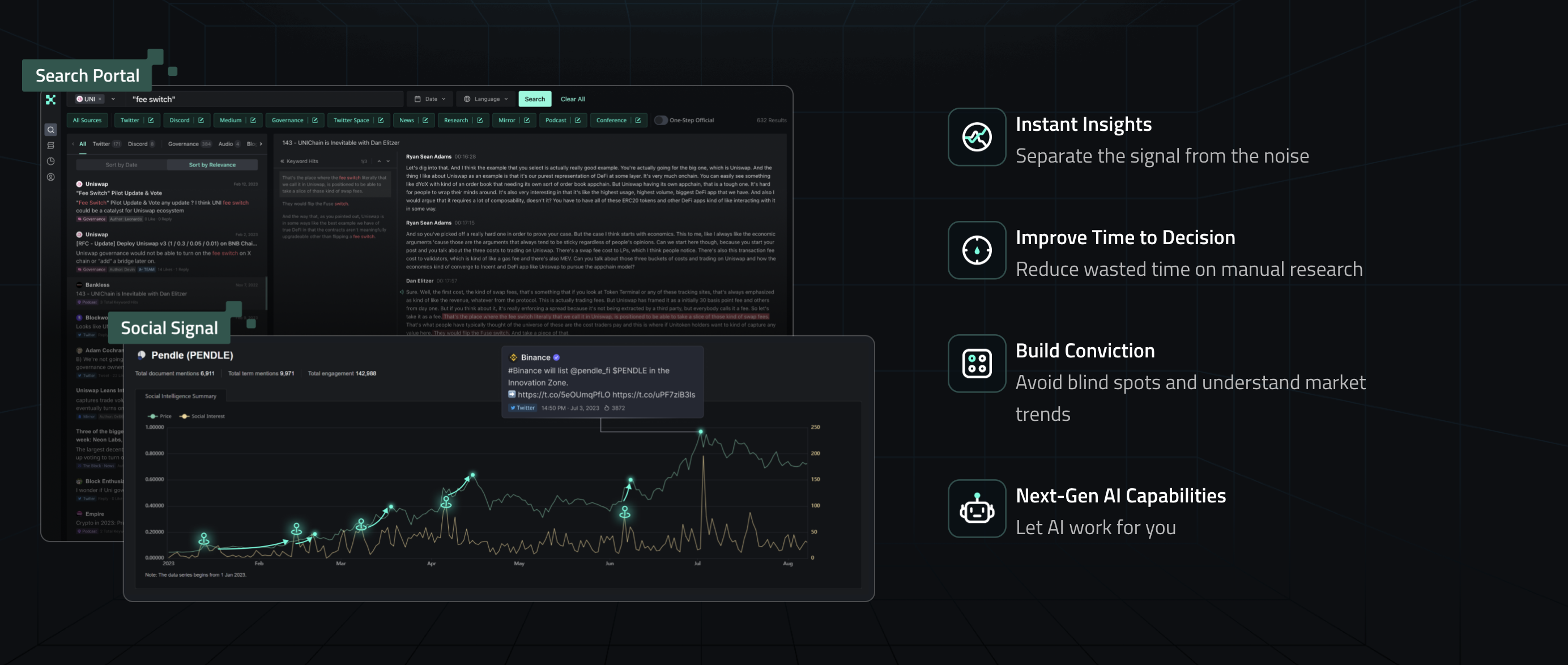
Task: Click the Pendle token logo
Action: (141, 355)
